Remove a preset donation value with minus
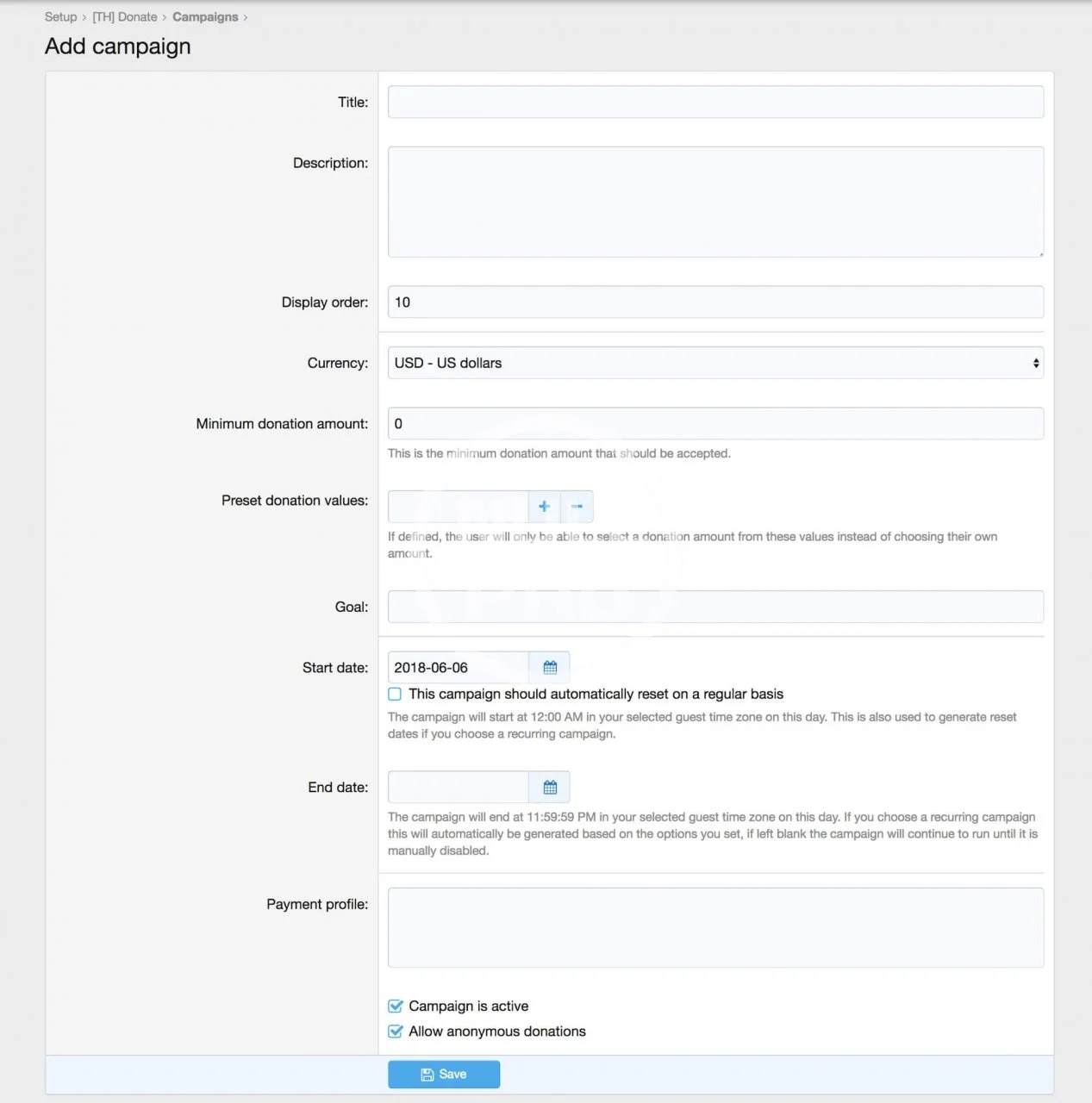Viewport: 1092px width, 1103px height. tap(577, 507)
